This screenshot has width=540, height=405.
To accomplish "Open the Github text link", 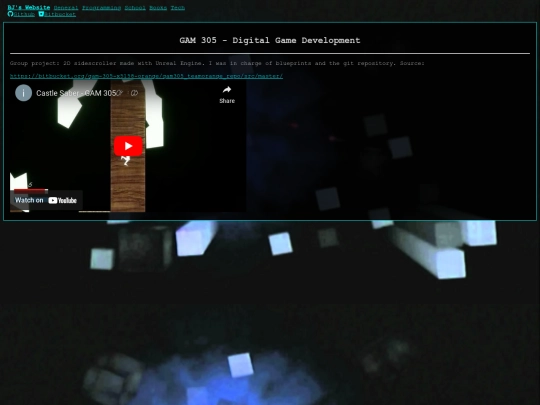I will [24, 14].
